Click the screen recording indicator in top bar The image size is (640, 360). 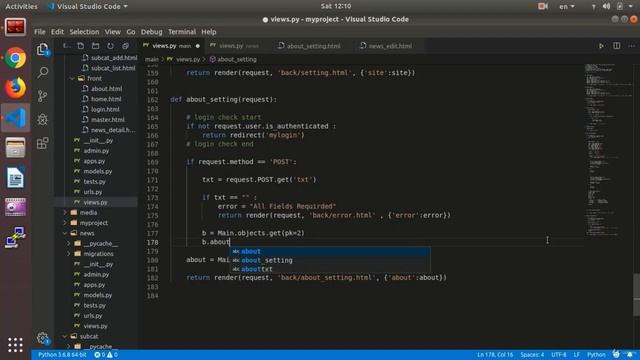542,6
